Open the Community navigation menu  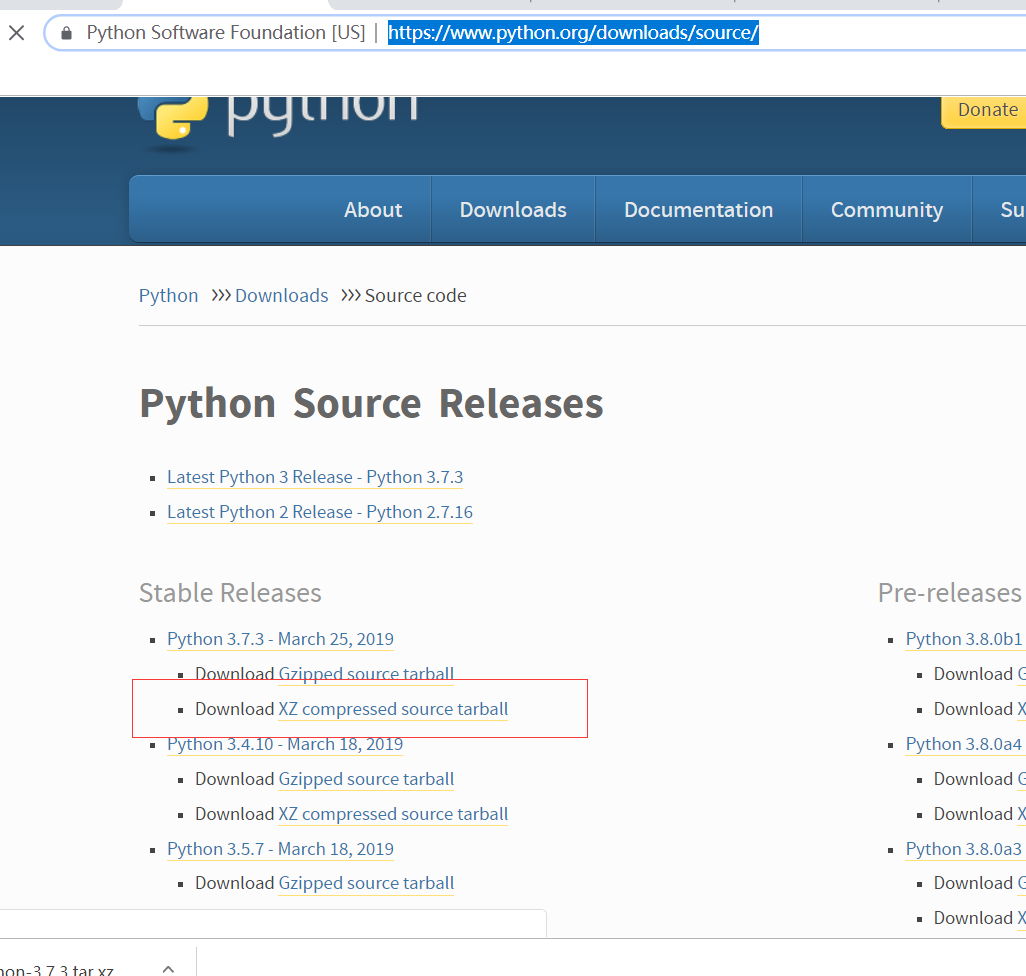(x=886, y=210)
